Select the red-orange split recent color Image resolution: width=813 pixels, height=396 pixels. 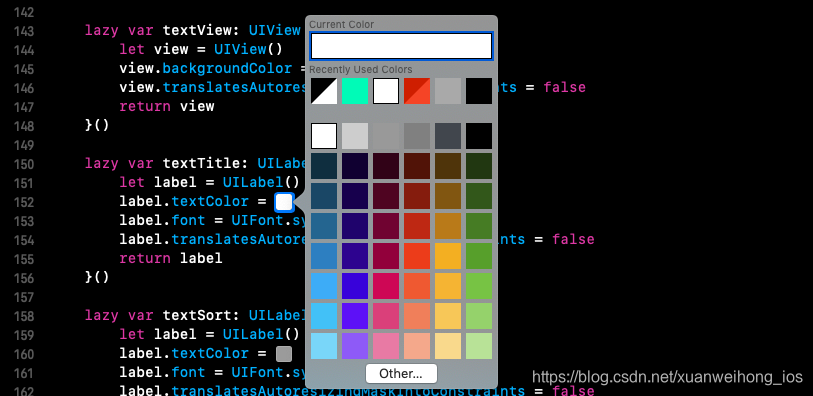coord(417,91)
